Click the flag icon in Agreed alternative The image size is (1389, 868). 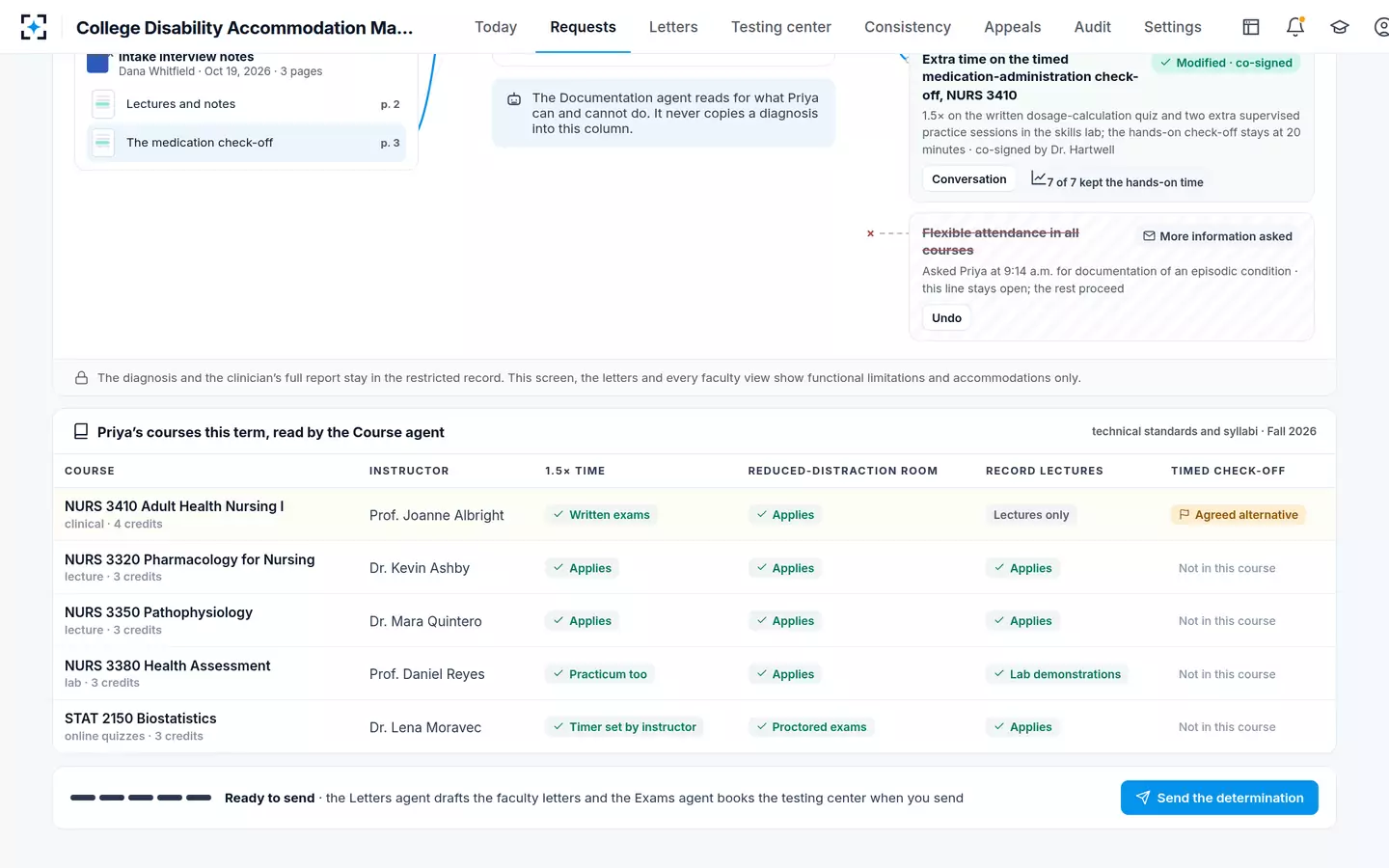coord(1185,515)
